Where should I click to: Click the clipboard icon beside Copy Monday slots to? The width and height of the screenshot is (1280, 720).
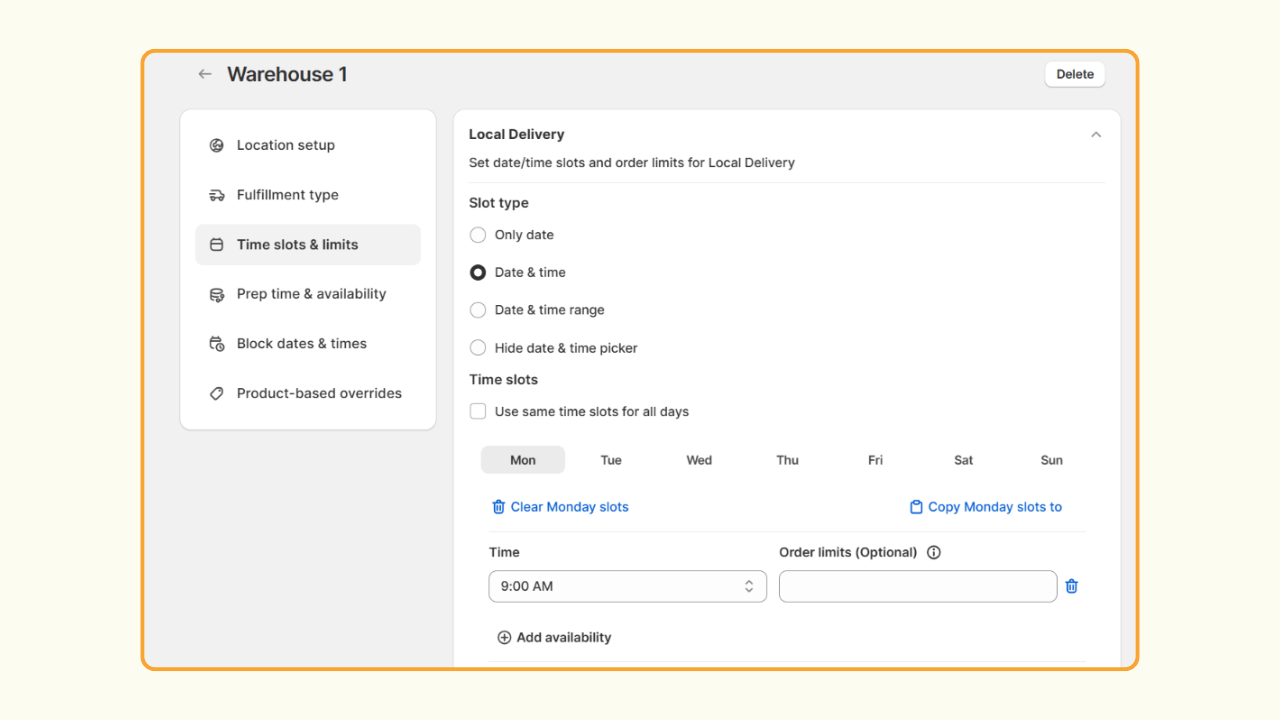916,507
